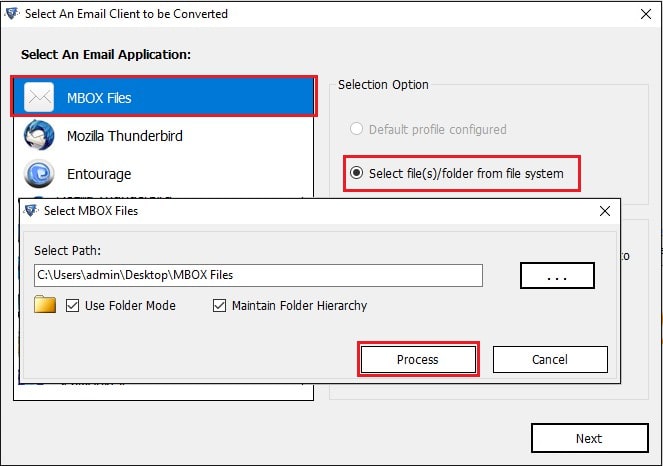Choose Select file(s)/folder from file system radio
The height and width of the screenshot is (466, 663).
[x=356, y=173]
